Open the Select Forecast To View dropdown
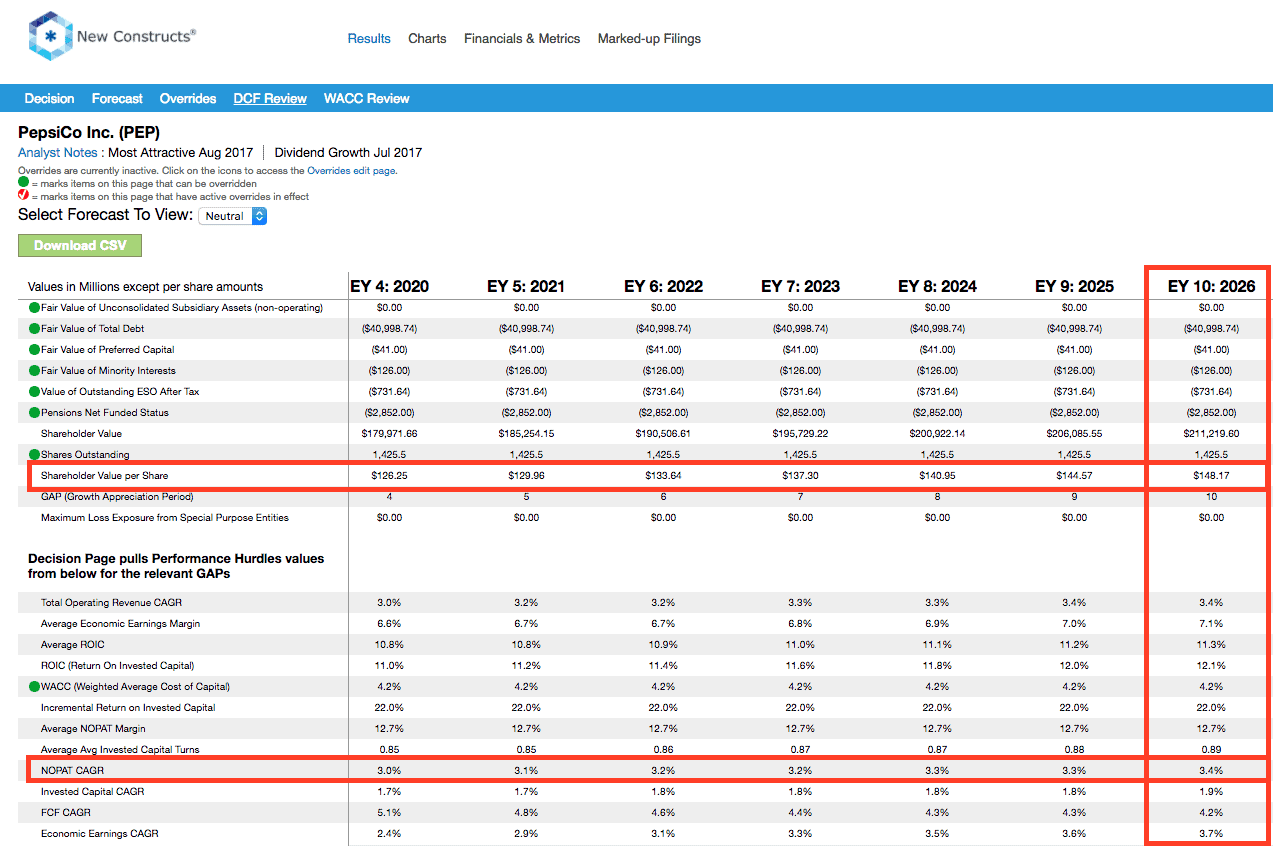 point(233,216)
